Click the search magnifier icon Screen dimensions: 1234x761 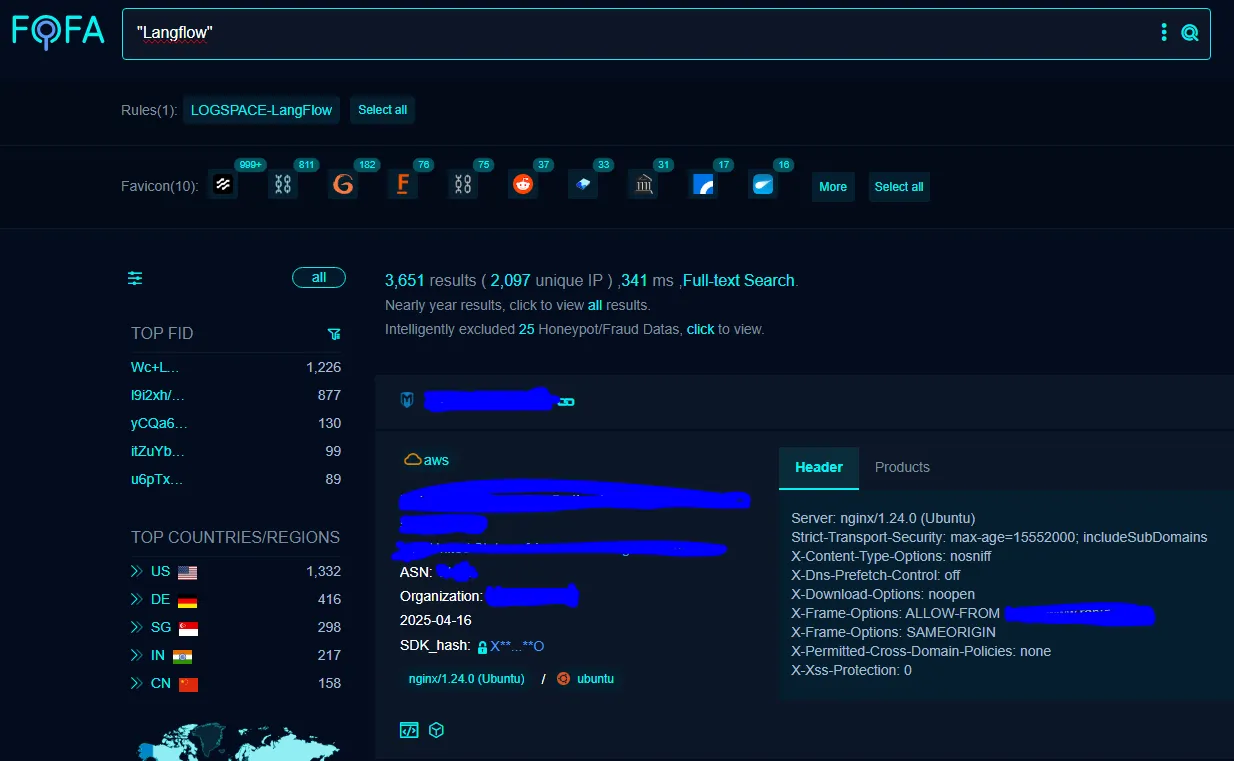pyautogui.click(x=1189, y=32)
